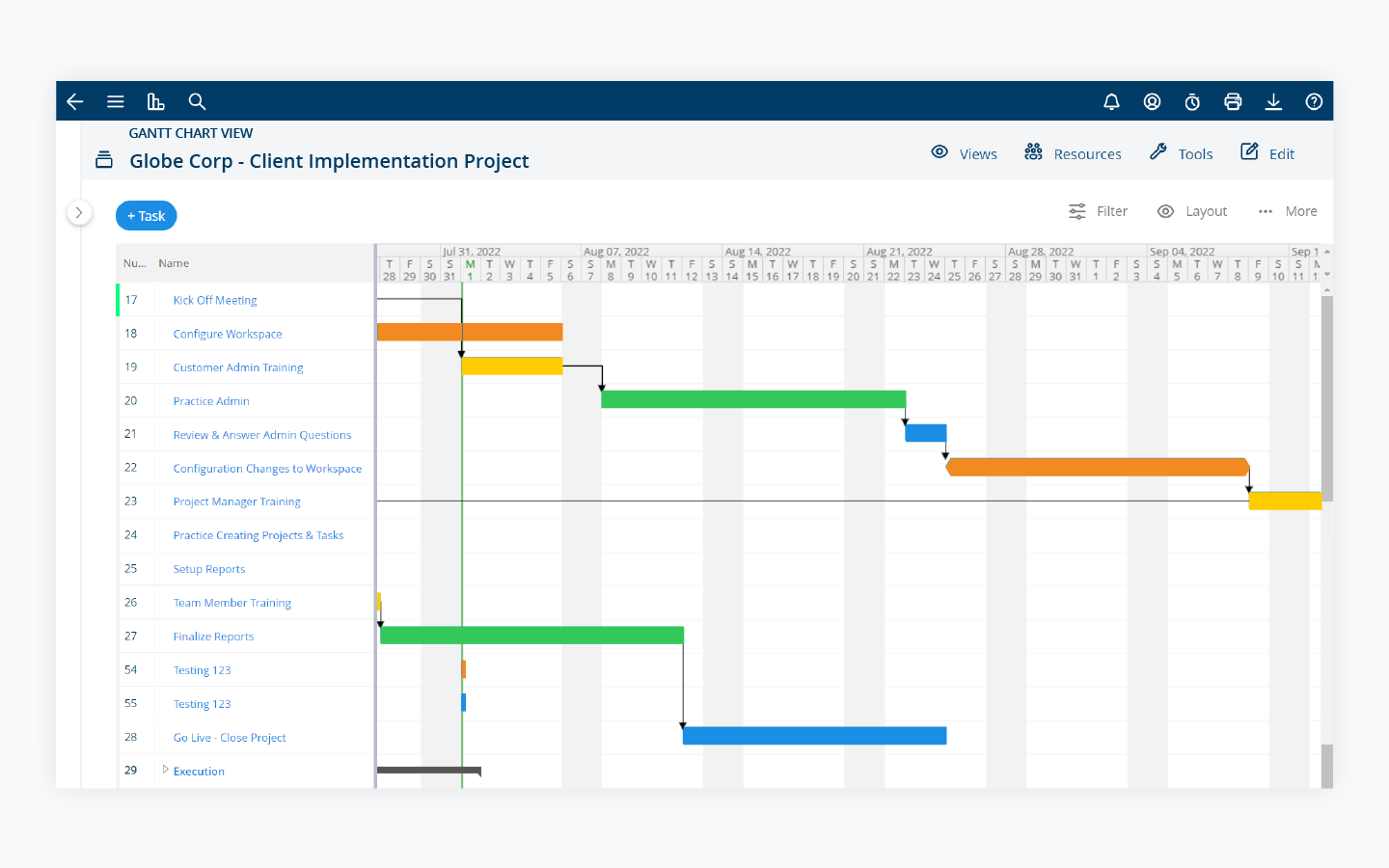
Task: Open the Customer Admin Training task
Action: tap(238, 367)
